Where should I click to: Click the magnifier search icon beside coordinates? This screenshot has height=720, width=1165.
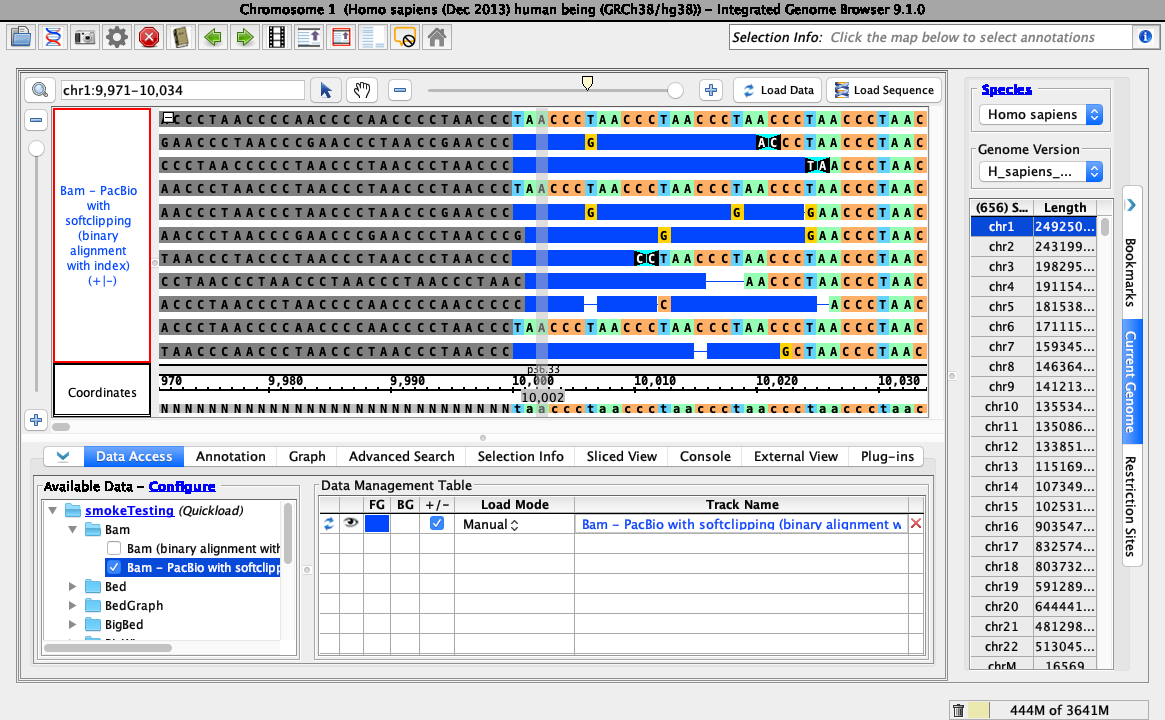pyautogui.click(x=40, y=90)
